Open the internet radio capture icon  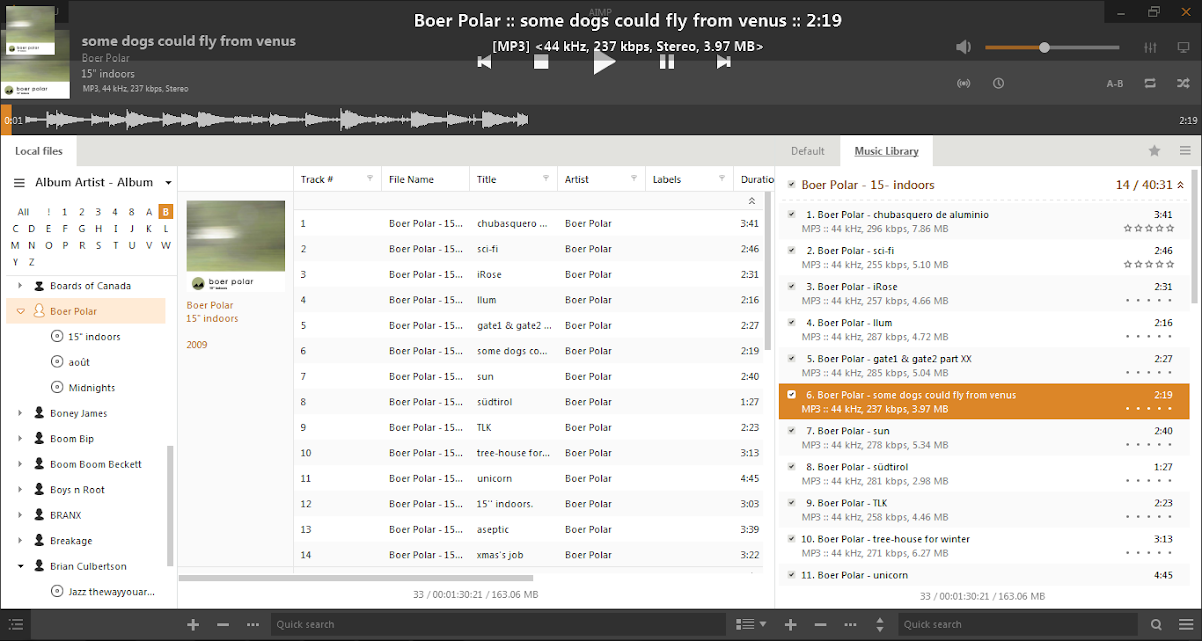[964, 83]
